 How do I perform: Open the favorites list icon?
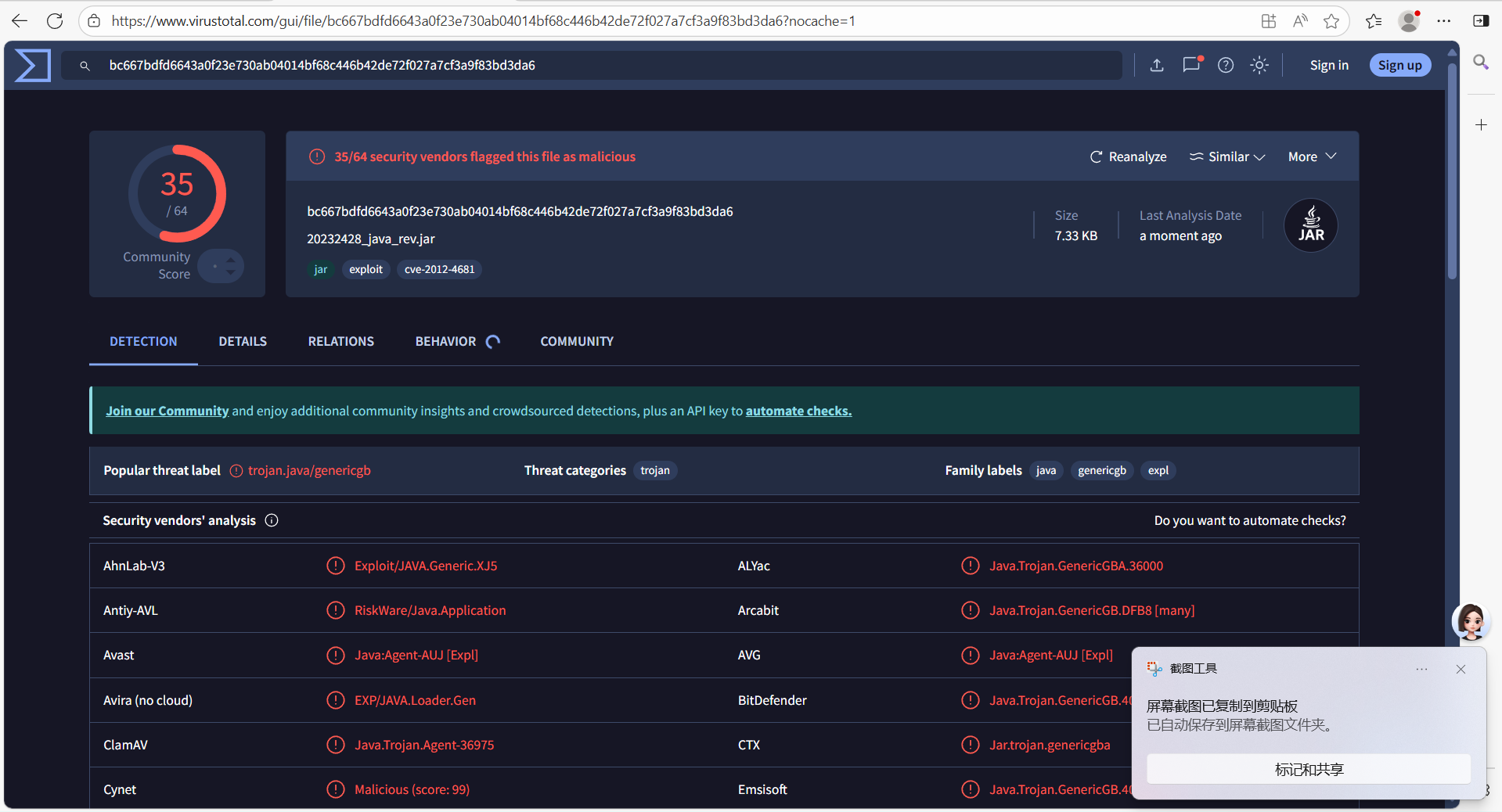(1374, 21)
